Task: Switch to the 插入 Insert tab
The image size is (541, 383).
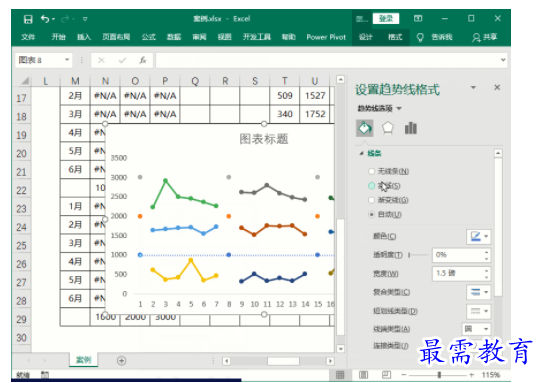Action: coord(84,37)
